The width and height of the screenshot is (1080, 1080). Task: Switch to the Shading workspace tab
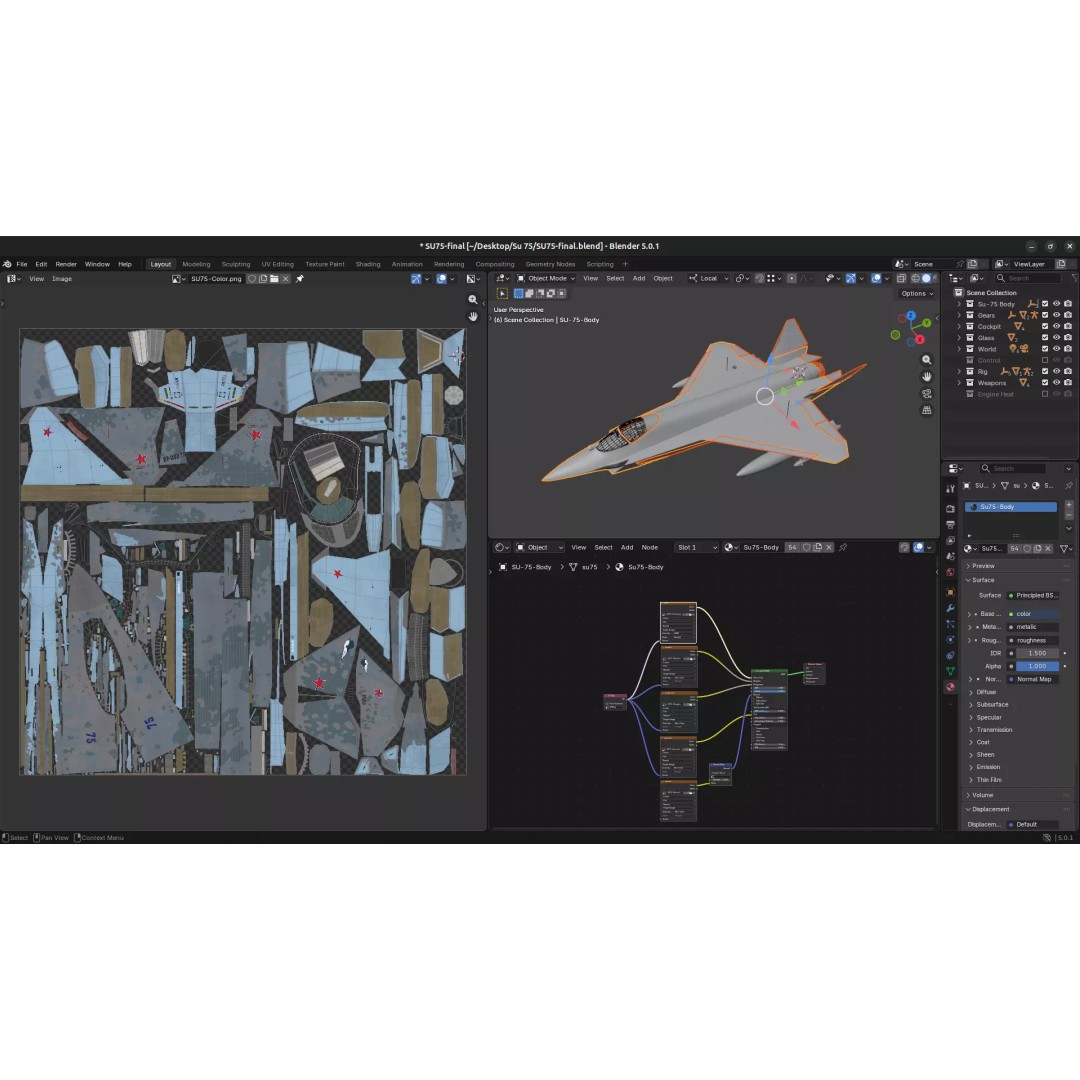368,264
